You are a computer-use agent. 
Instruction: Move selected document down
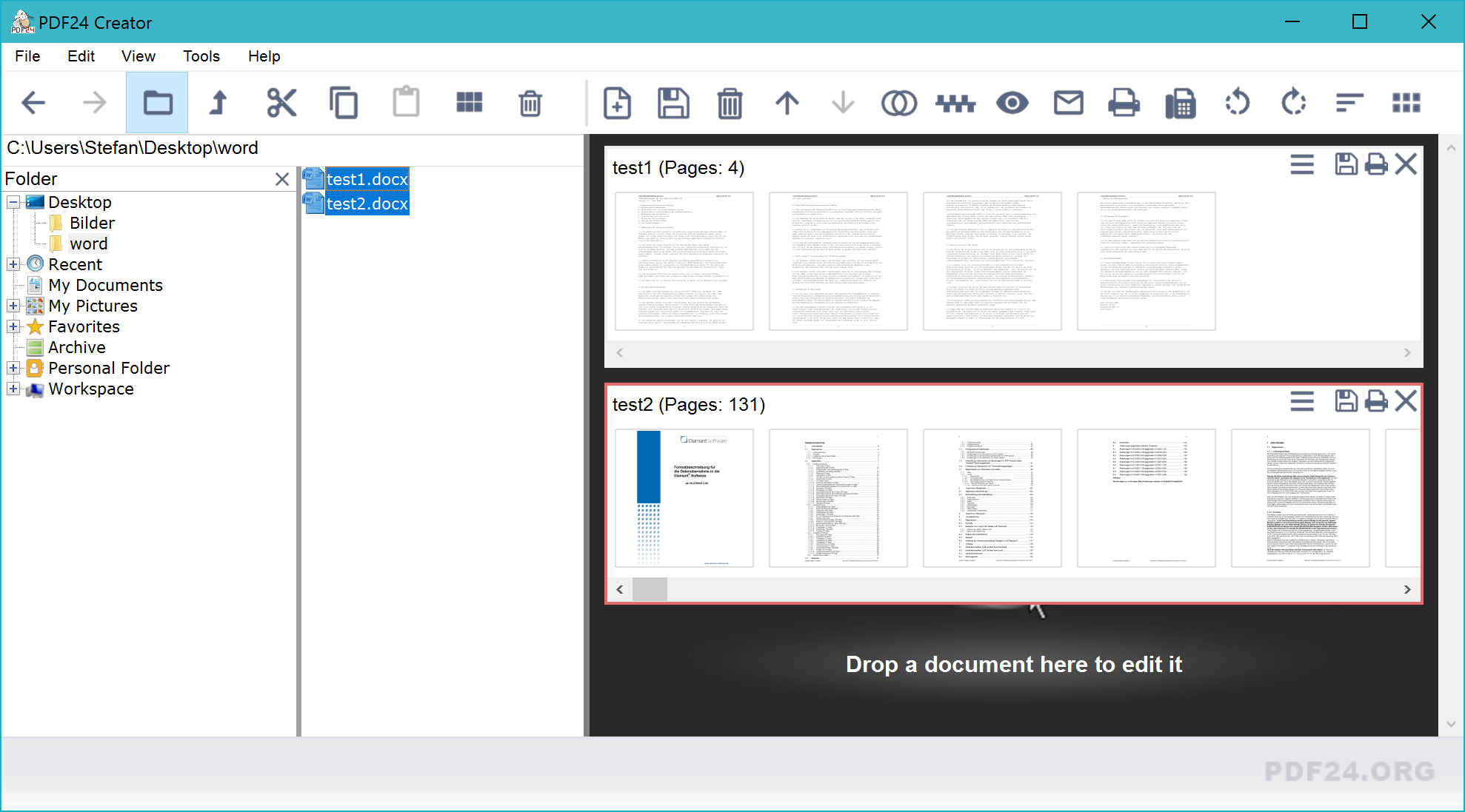click(x=843, y=103)
